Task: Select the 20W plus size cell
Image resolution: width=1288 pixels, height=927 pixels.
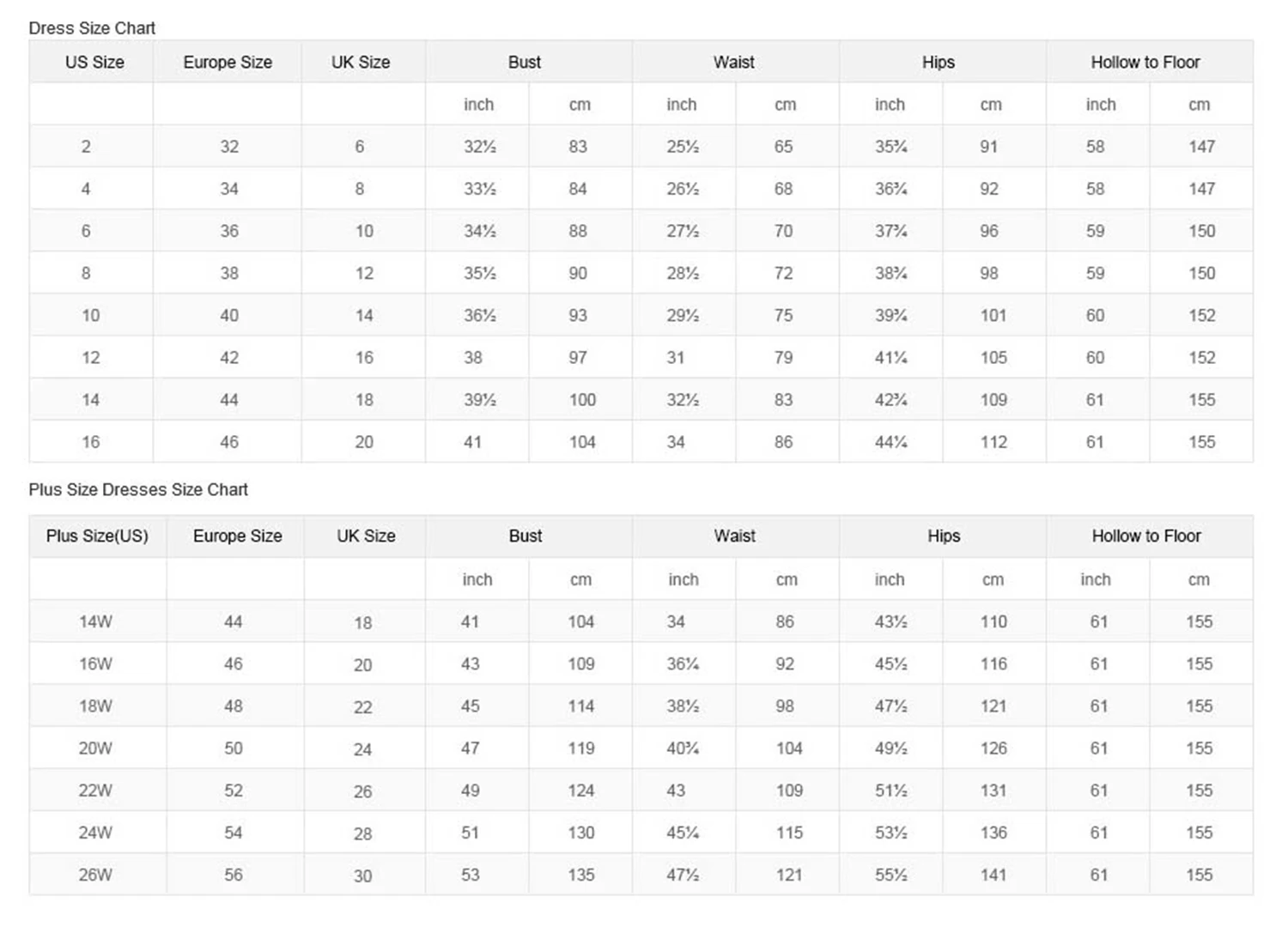Action: pos(95,748)
